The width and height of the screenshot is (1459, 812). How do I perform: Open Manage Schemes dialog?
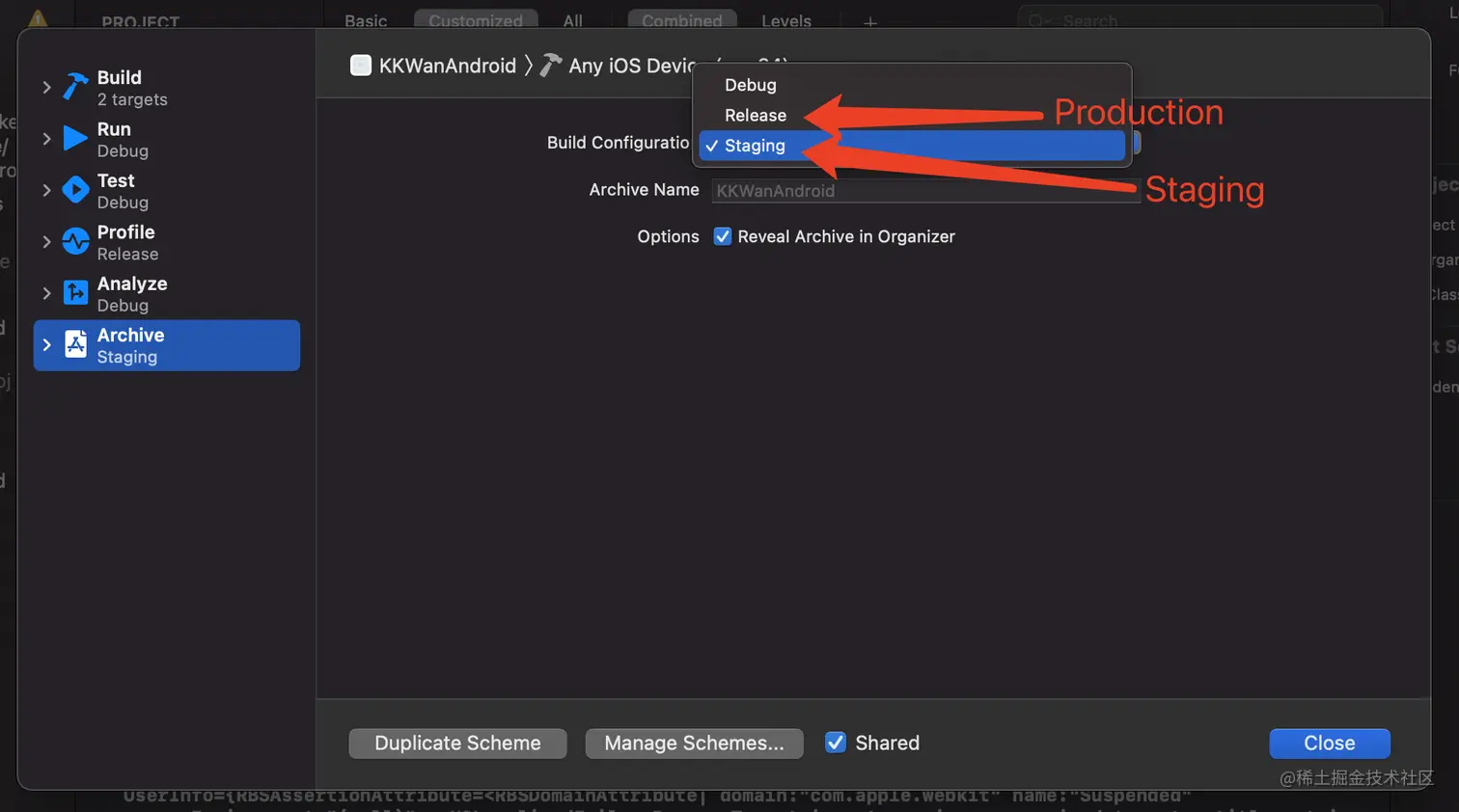(694, 744)
